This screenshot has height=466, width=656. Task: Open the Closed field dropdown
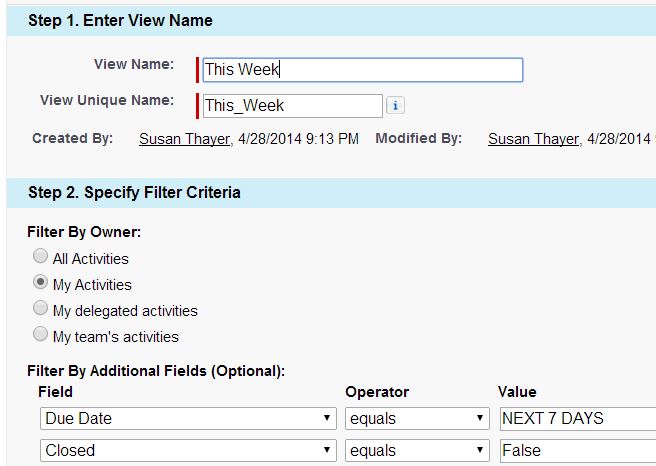point(188,450)
